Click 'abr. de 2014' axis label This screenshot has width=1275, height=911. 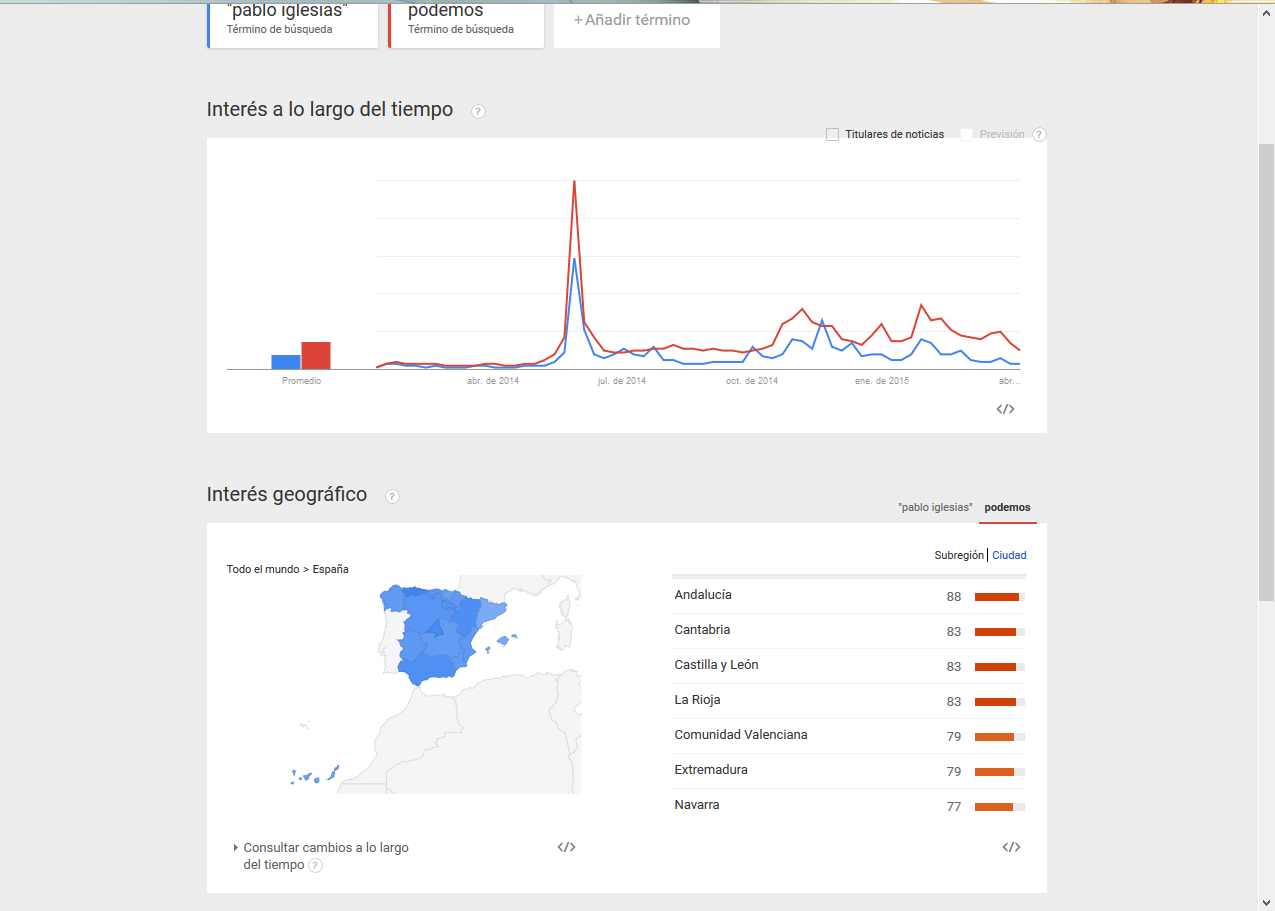[493, 381]
